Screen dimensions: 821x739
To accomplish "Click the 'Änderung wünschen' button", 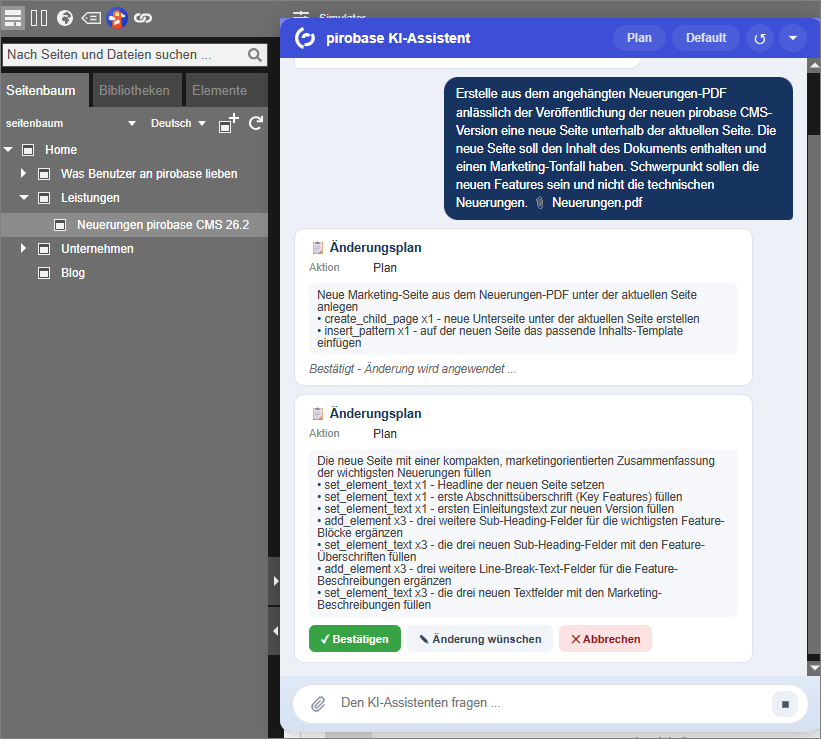I will click(480, 639).
